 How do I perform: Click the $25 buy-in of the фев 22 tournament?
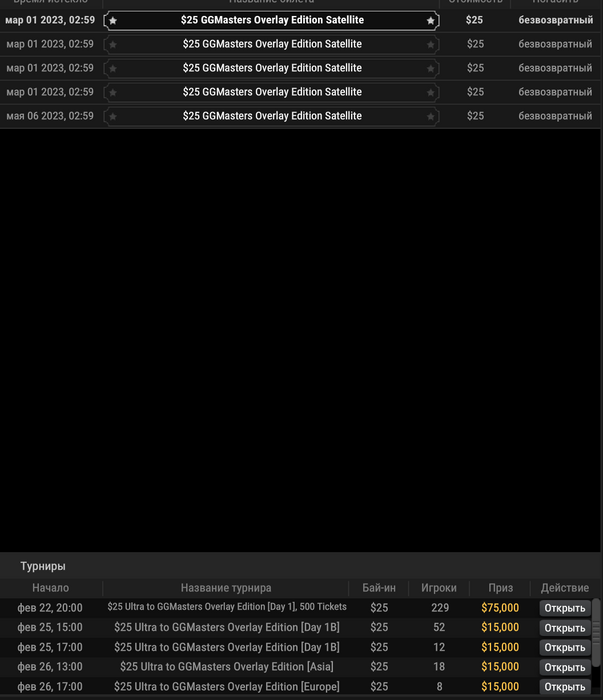pos(379,608)
